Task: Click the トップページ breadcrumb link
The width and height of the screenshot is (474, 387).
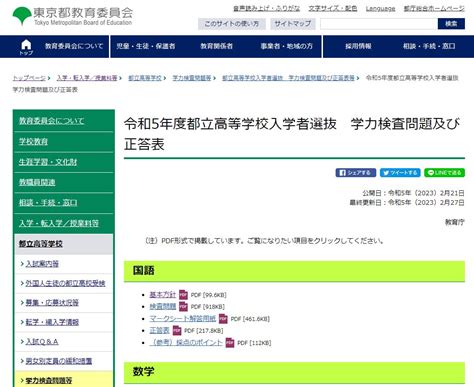Action: pos(29,78)
